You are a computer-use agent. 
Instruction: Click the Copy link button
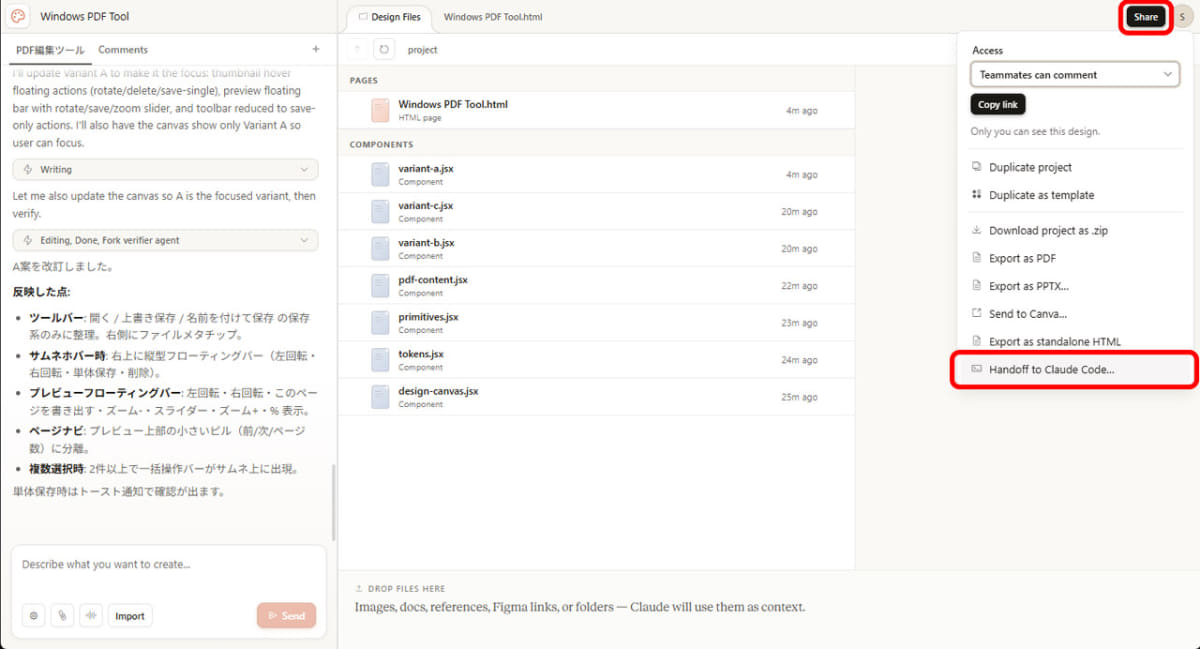(998, 104)
